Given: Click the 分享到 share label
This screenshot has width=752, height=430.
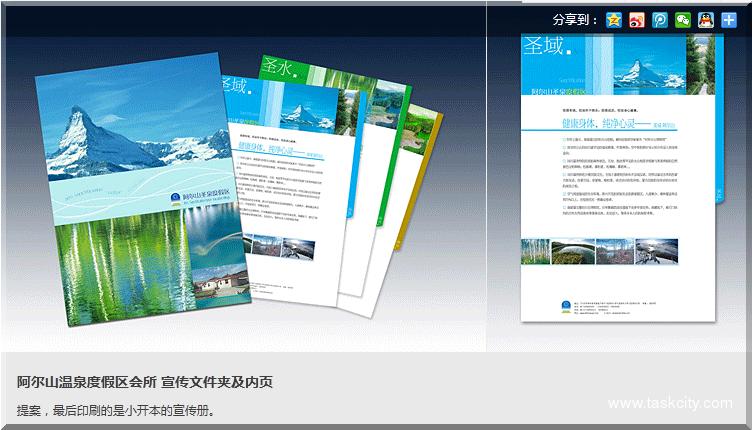Looking at the screenshot, I should point(574,20).
